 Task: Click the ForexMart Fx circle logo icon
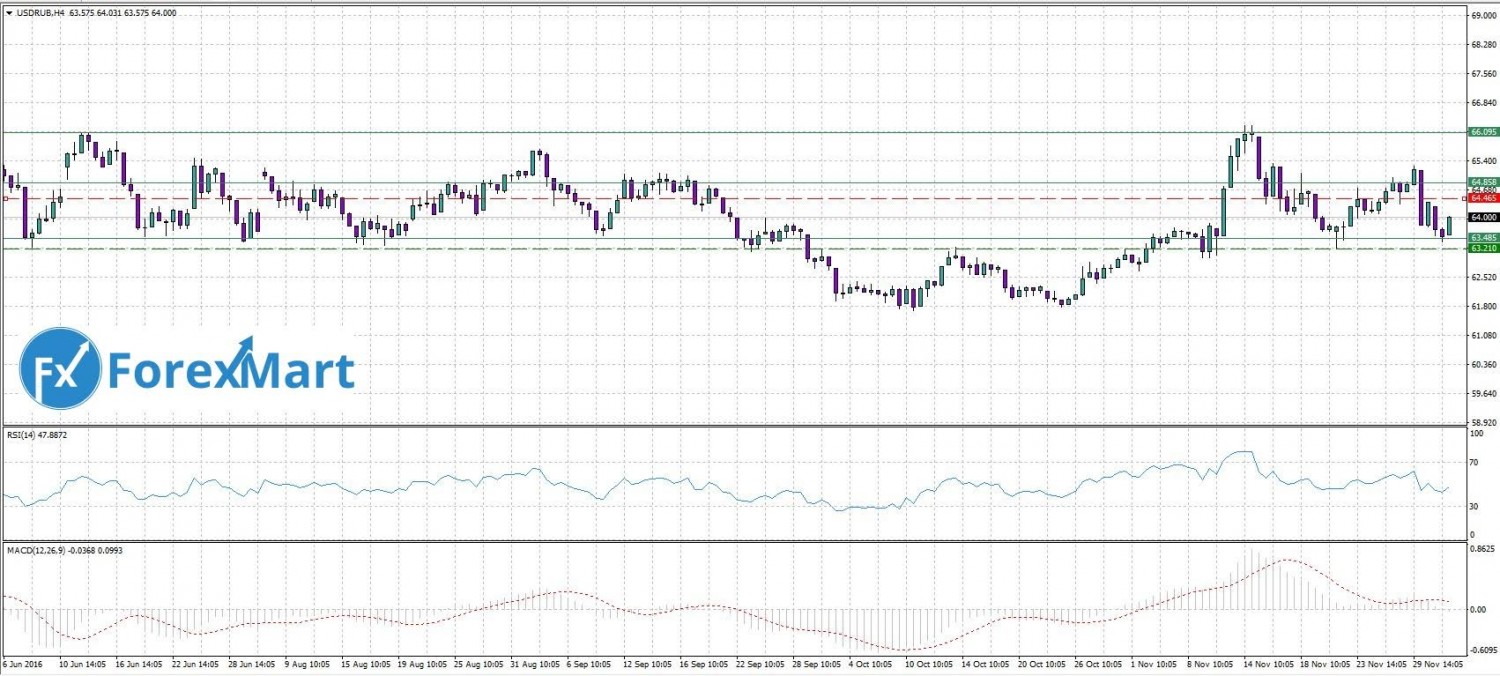pyautogui.click(x=60, y=369)
